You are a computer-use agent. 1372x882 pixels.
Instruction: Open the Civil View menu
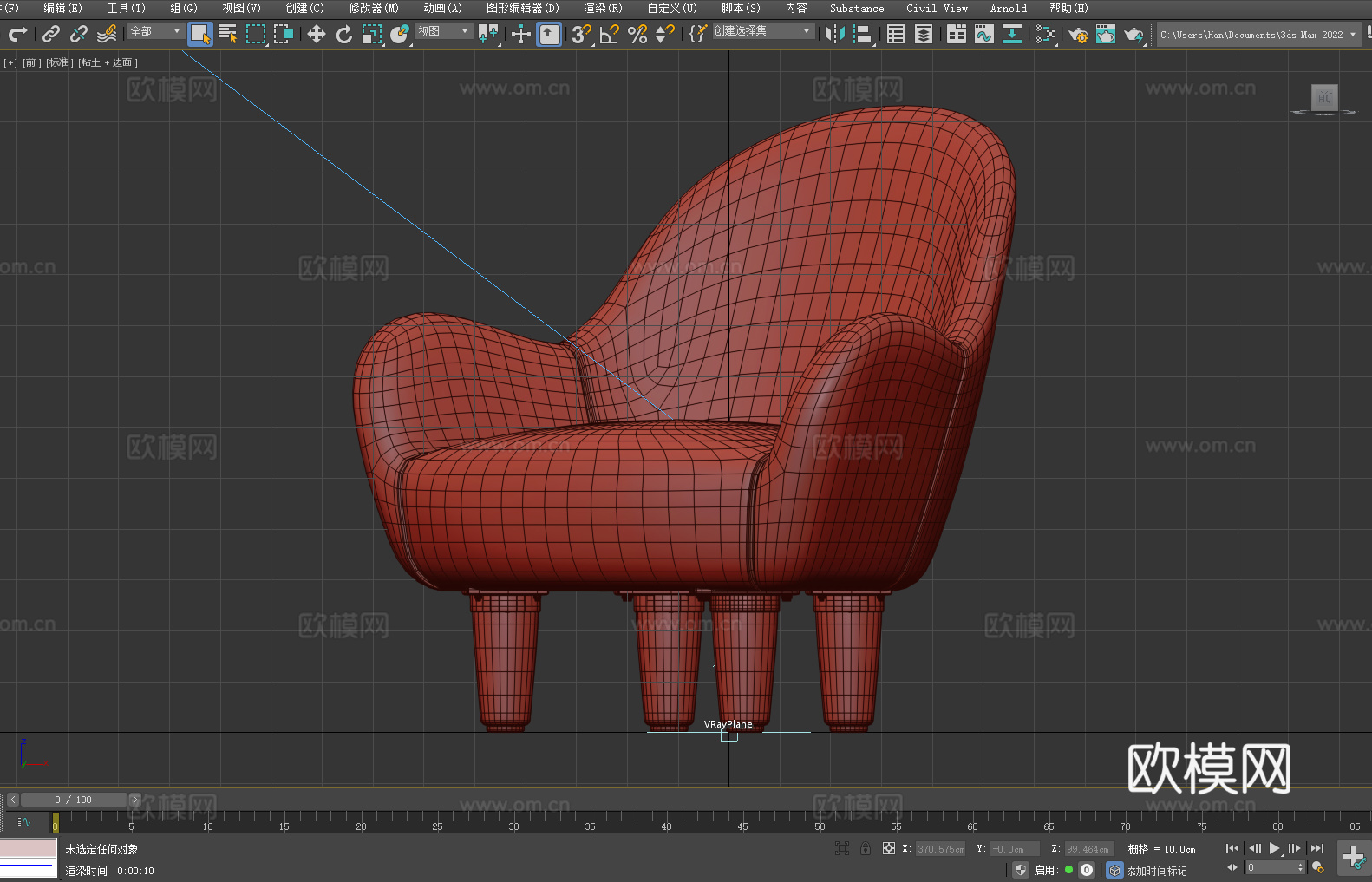point(937,8)
